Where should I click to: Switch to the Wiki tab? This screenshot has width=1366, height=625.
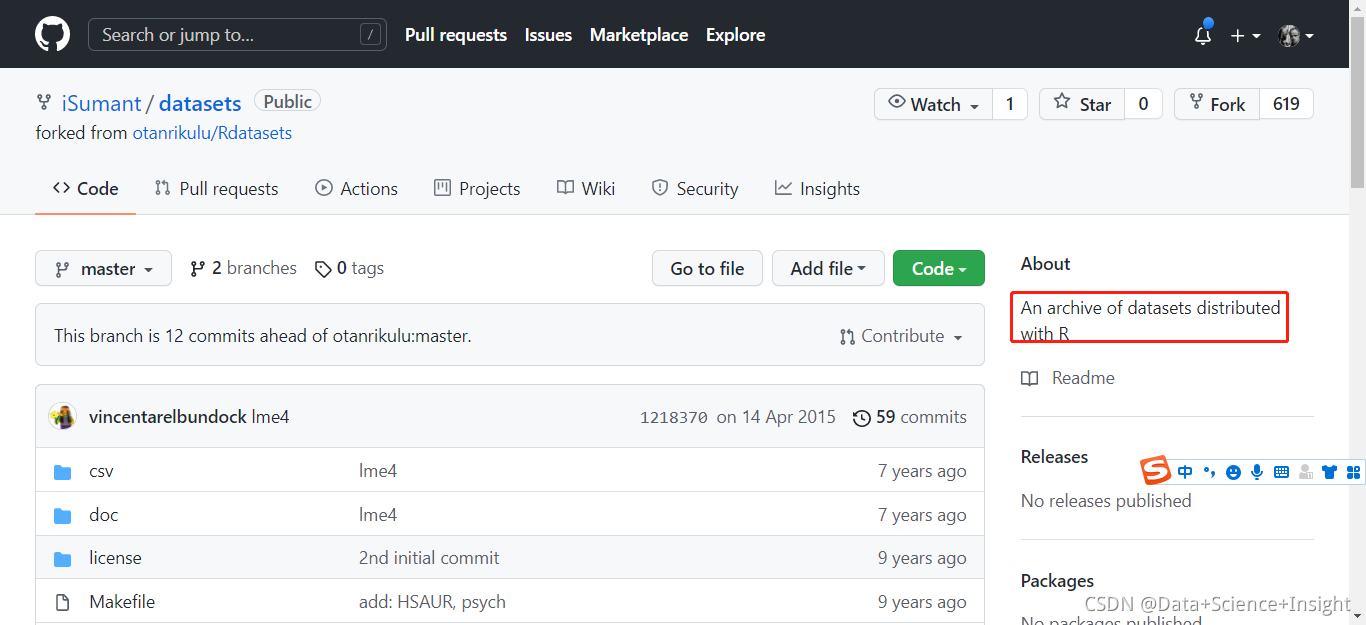(586, 189)
